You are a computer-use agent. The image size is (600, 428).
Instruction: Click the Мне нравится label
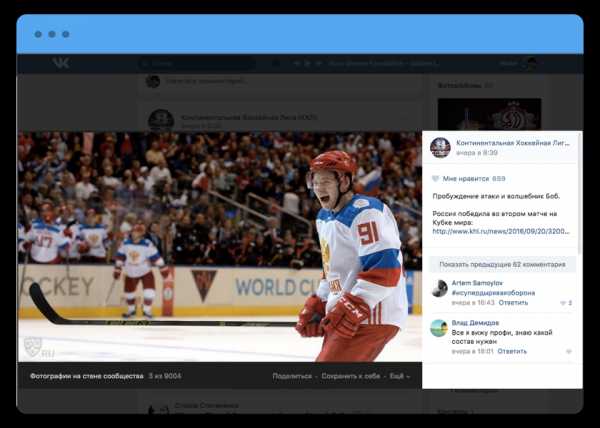pos(466,179)
